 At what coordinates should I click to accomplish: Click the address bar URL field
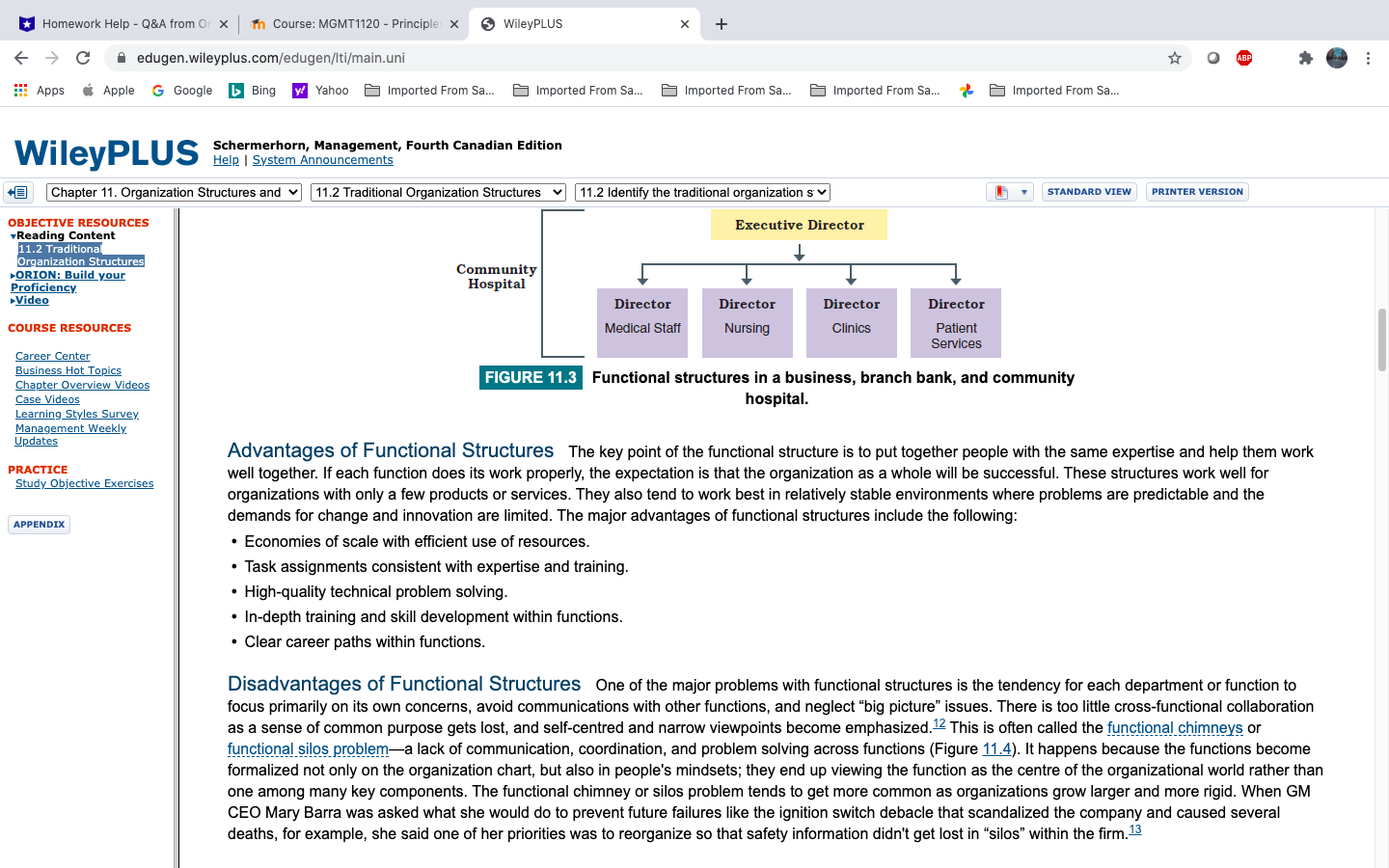pos(646,58)
